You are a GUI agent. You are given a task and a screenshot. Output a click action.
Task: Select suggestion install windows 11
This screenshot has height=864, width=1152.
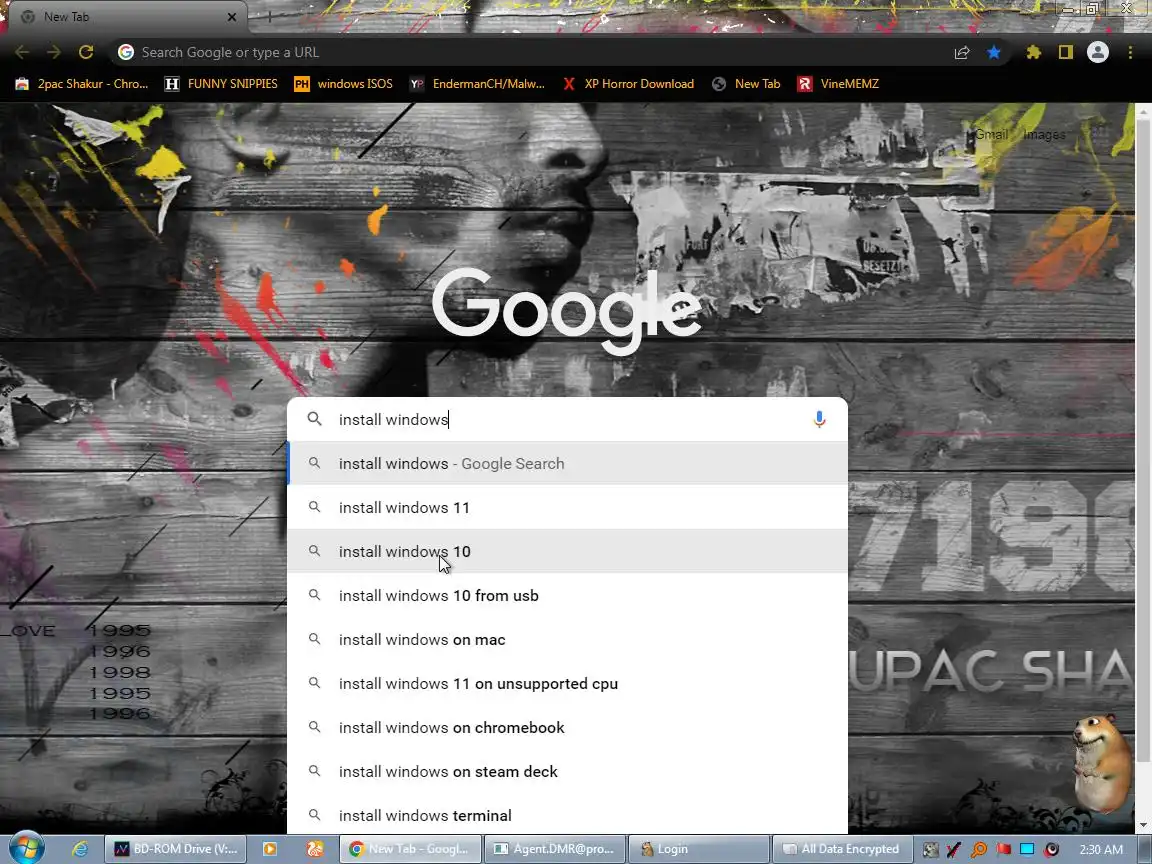[x=567, y=508]
